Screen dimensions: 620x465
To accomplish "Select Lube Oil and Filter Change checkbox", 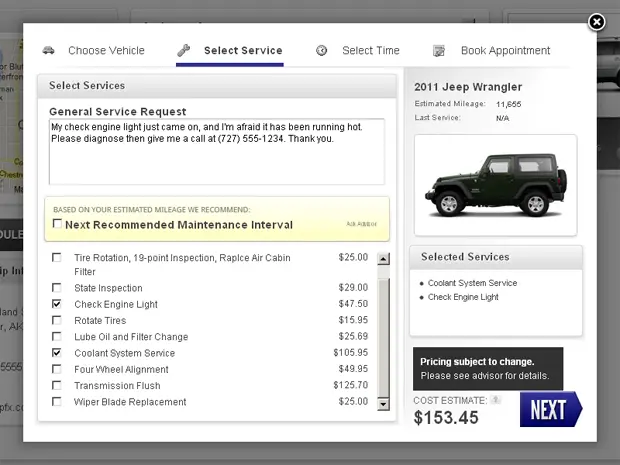I will (x=57, y=336).
